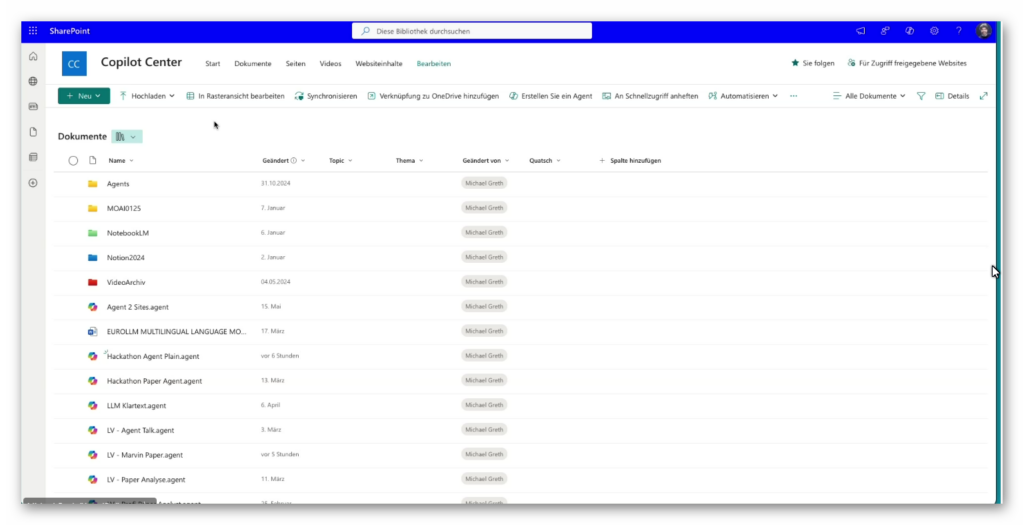The width and height of the screenshot is (1024, 525).
Task: Open LV - Marvin Paper.agent file
Action: tap(145, 455)
